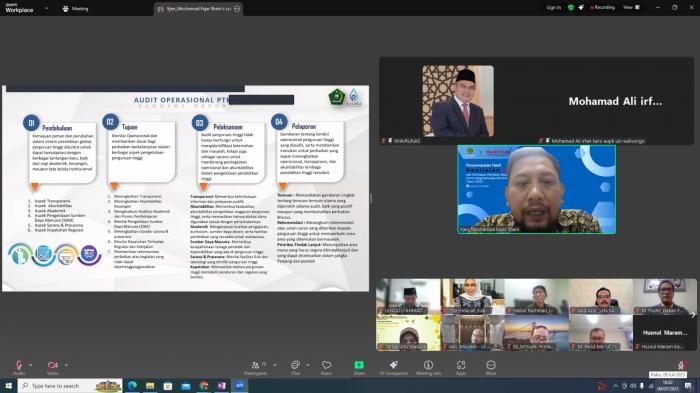Open the Zoom Workplace dropdown arrow
The image size is (700, 393).
click(46, 8)
